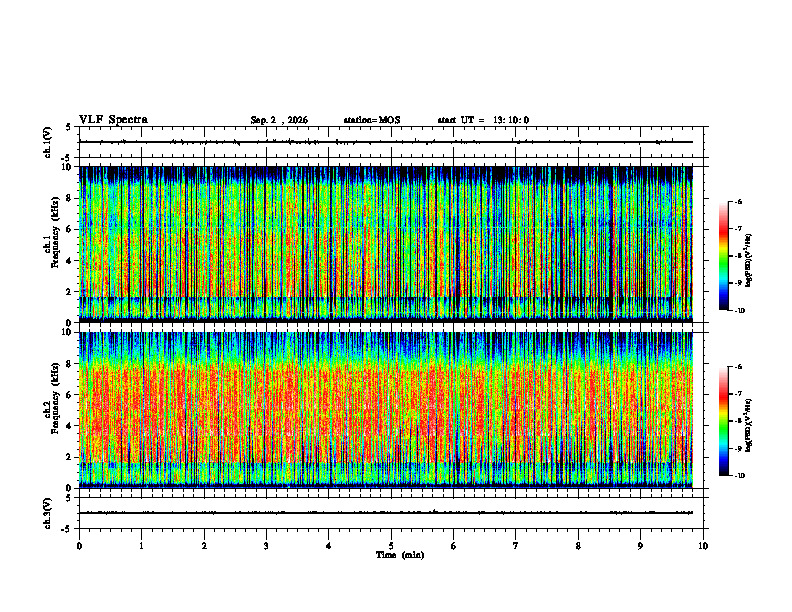Image resolution: width=792 pixels, height=612 pixels.
Task: Click the ch.1 Frequency (kHz) axis label
Action: 51,244
